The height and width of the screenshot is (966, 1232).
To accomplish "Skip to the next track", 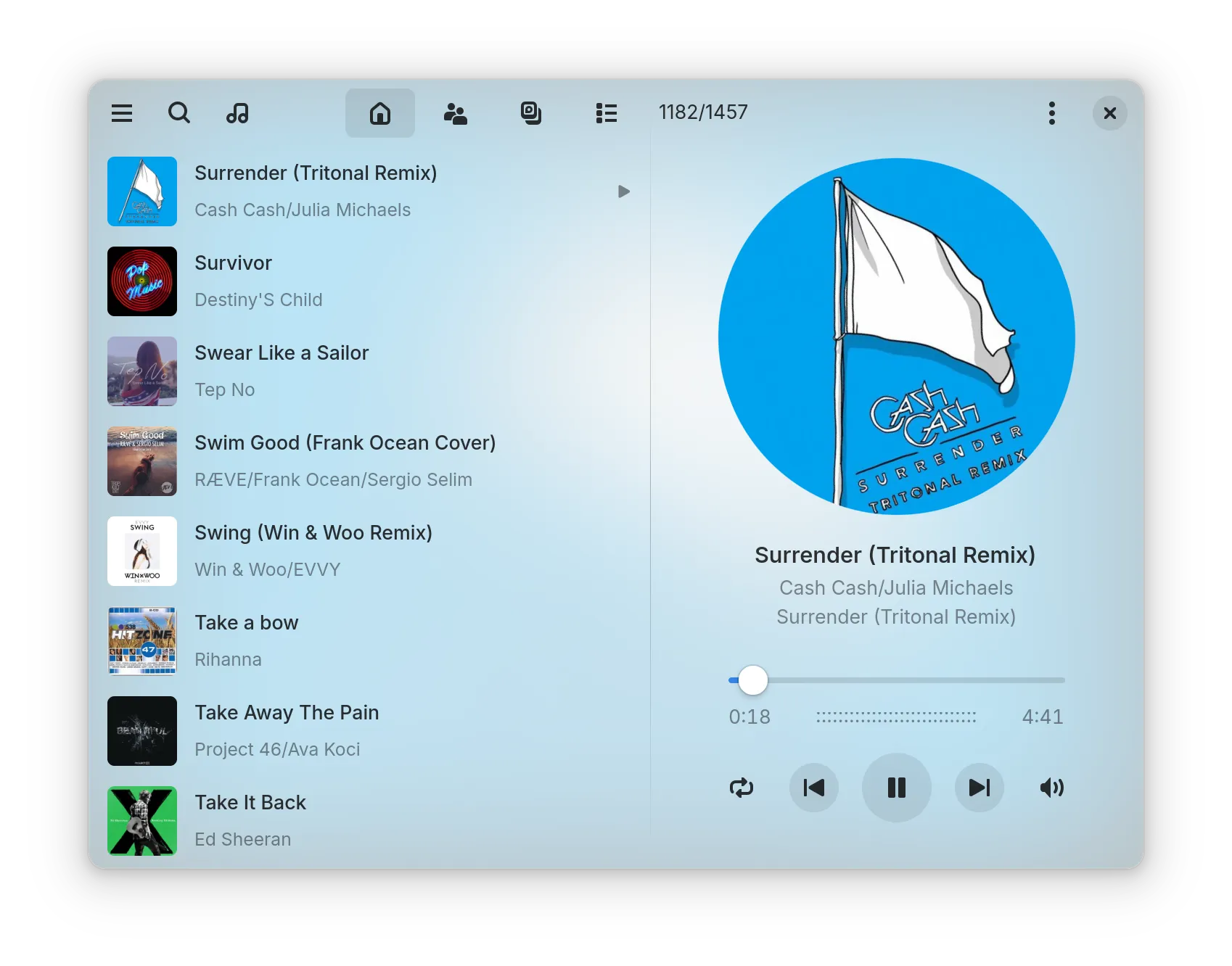I will click(x=980, y=788).
